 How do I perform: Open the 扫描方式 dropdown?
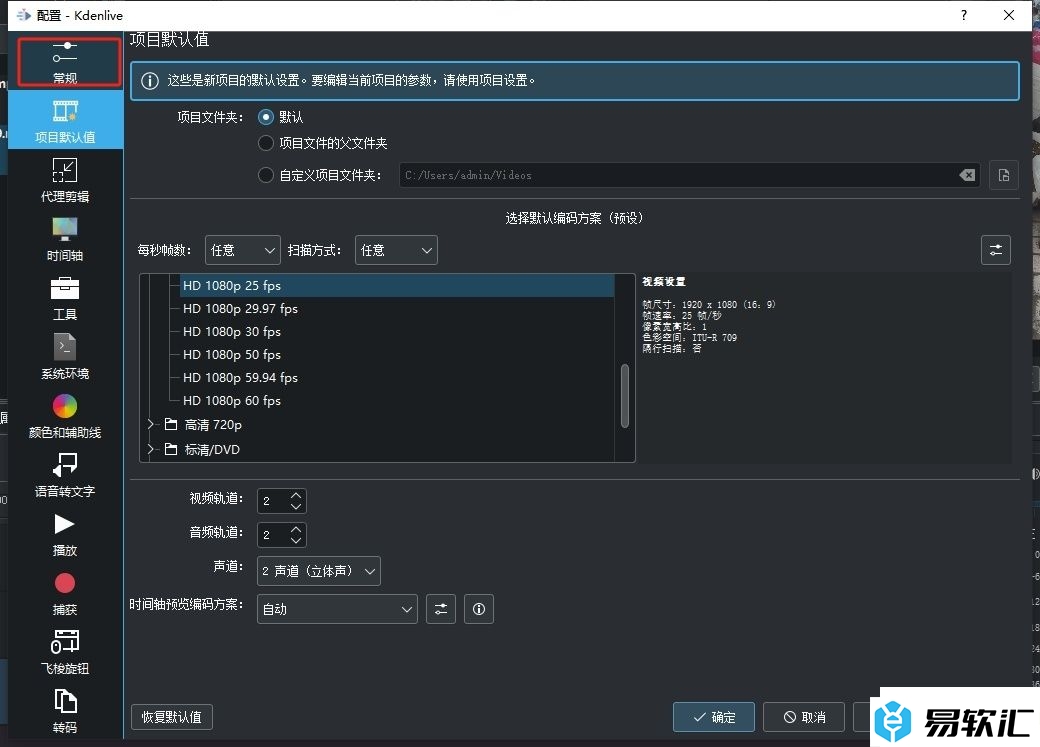396,250
